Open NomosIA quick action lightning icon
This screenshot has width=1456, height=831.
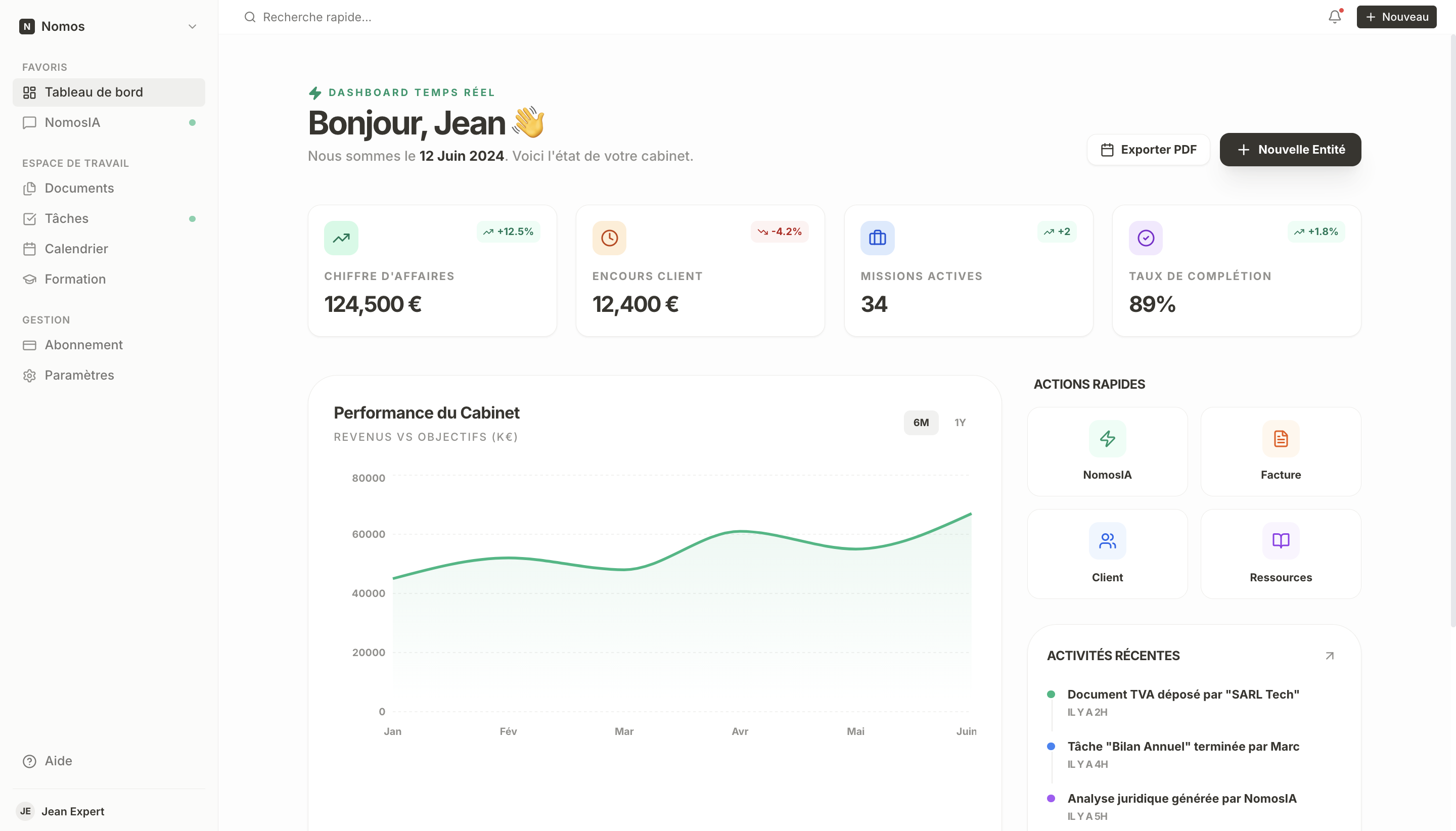(x=1107, y=438)
